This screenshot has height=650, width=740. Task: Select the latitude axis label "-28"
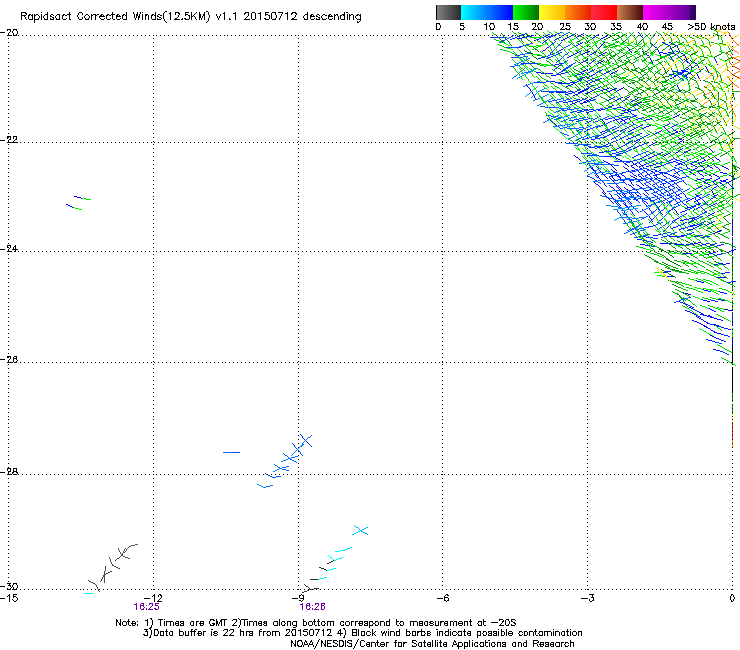point(9,472)
